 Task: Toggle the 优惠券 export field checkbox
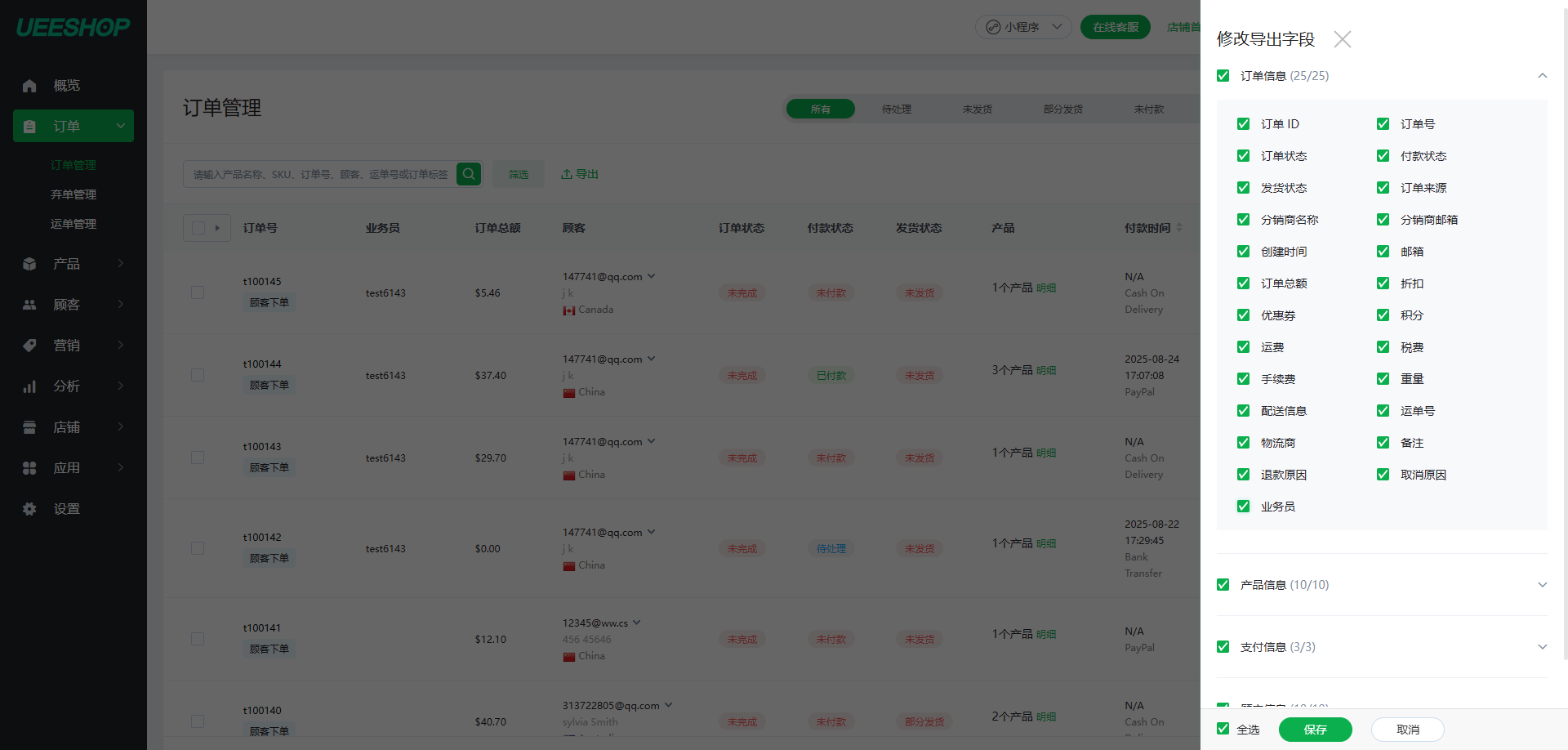[1243, 315]
